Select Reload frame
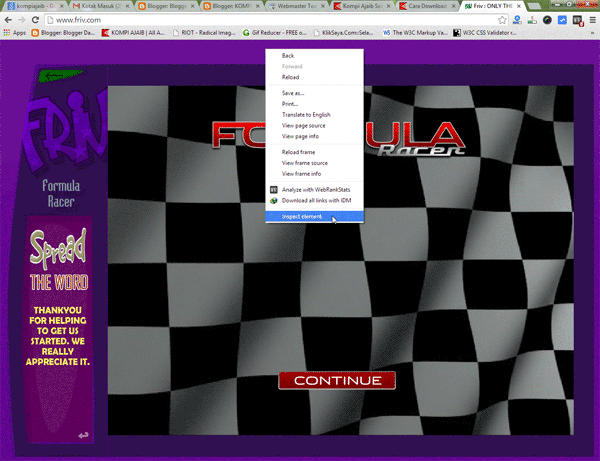Screen dimensions: 600x461 click(315, 152)
